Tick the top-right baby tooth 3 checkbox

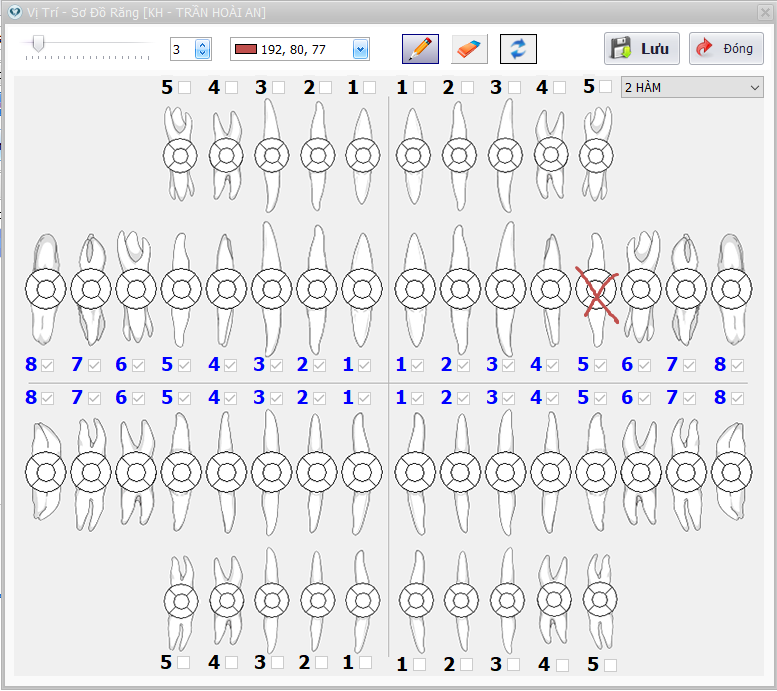(x=514, y=88)
